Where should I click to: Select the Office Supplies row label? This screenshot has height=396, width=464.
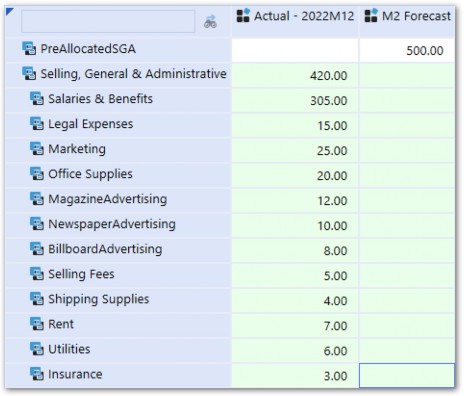point(90,174)
